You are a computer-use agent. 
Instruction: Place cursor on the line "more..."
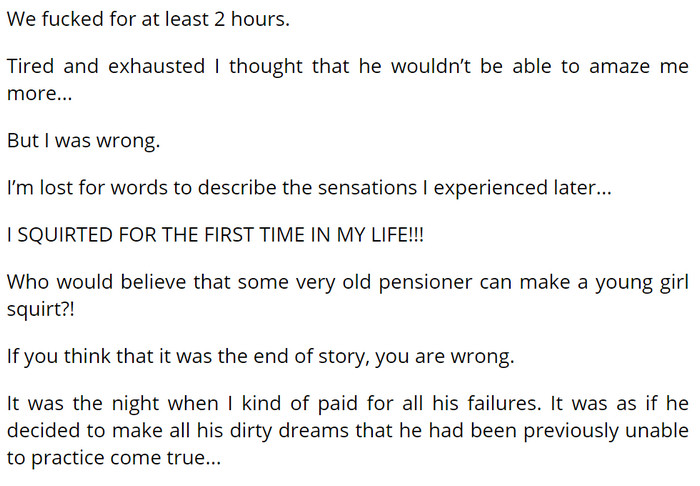(39, 94)
